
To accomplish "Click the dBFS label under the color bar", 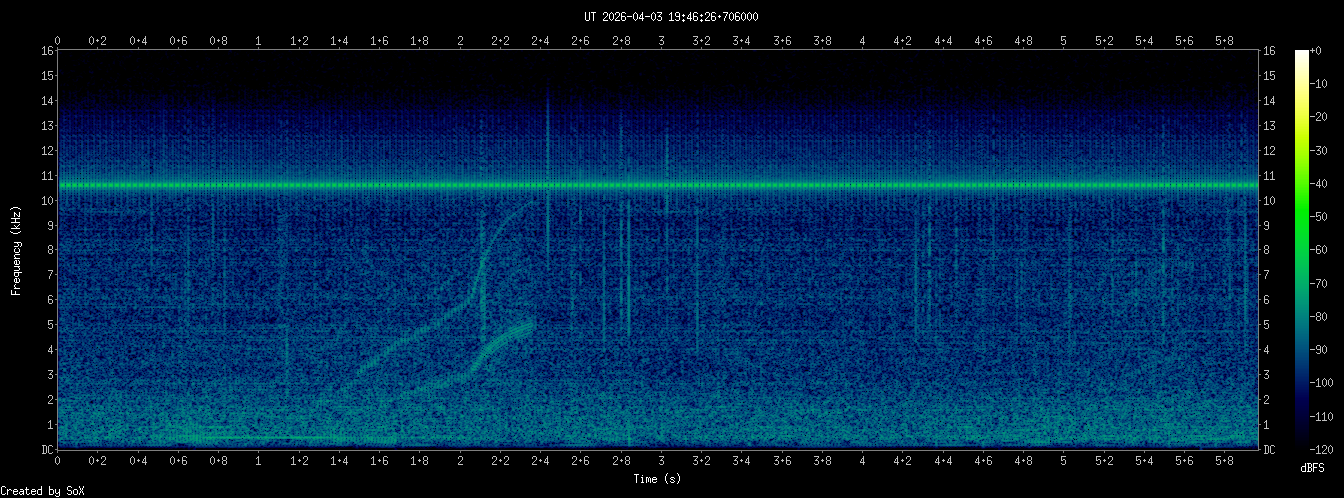I will click(x=1313, y=467).
